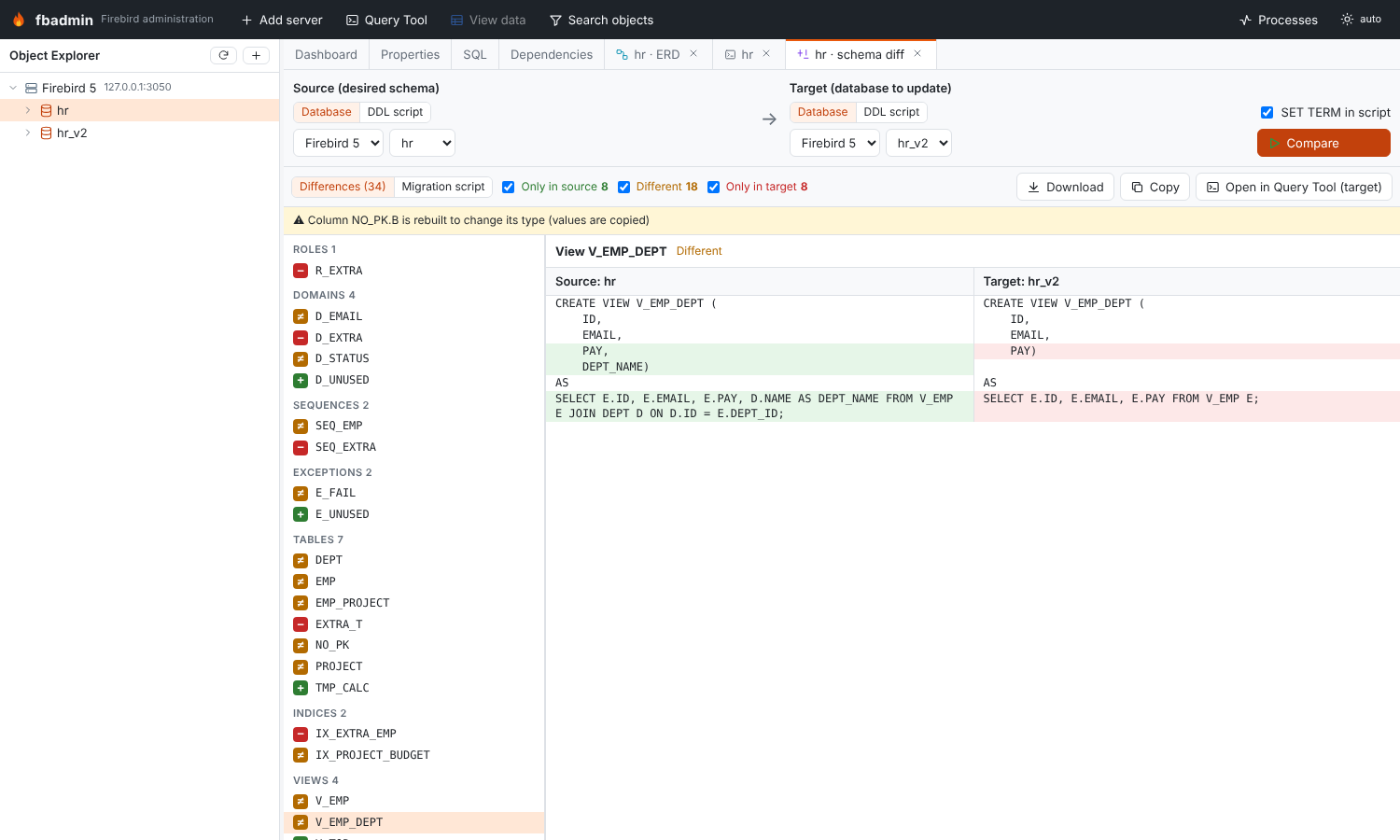The height and width of the screenshot is (840, 1400).
Task: Close the hr · ERD tab
Action: (x=693, y=54)
